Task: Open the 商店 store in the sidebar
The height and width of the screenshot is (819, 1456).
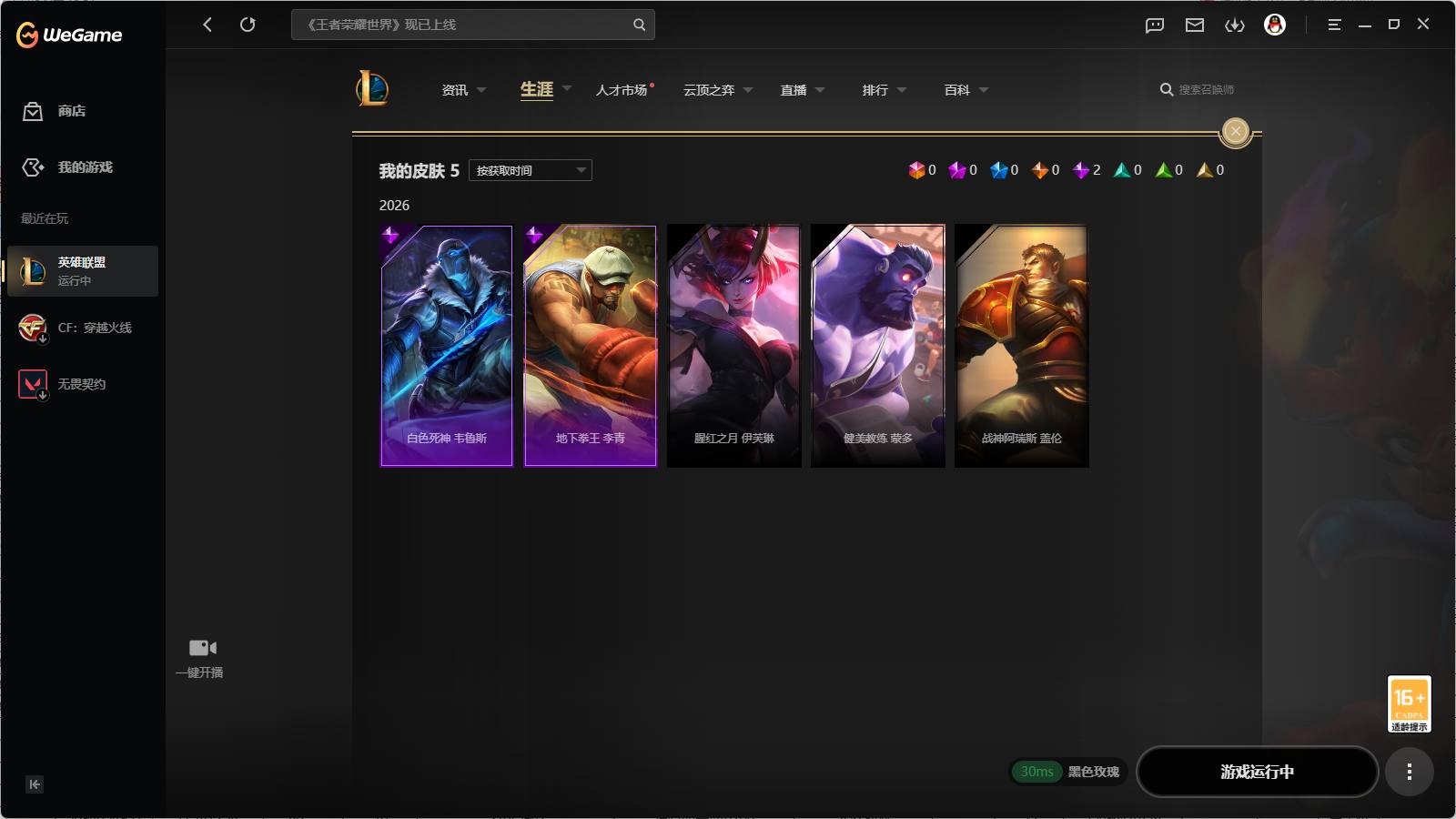Action: 55,111
